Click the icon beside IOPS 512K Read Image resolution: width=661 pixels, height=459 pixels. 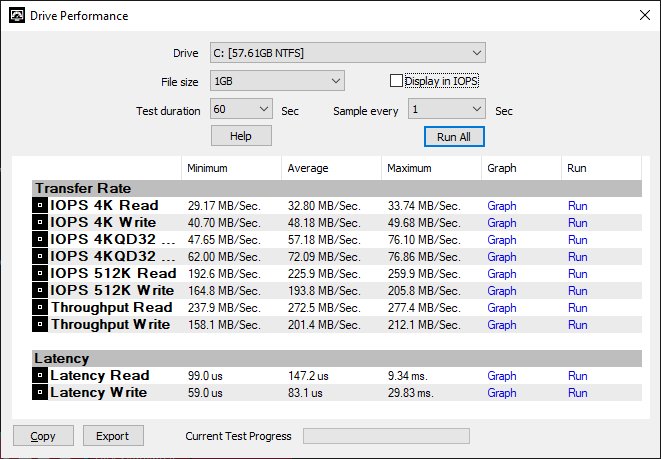click(x=40, y=273)
